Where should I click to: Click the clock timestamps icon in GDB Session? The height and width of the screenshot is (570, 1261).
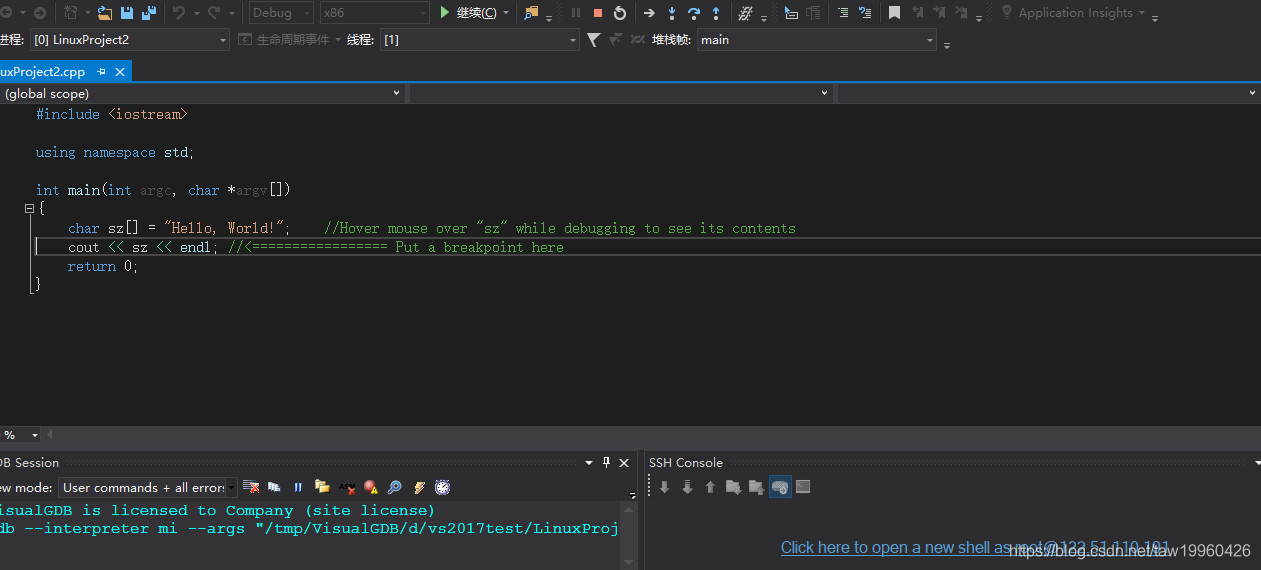(442, 487)
